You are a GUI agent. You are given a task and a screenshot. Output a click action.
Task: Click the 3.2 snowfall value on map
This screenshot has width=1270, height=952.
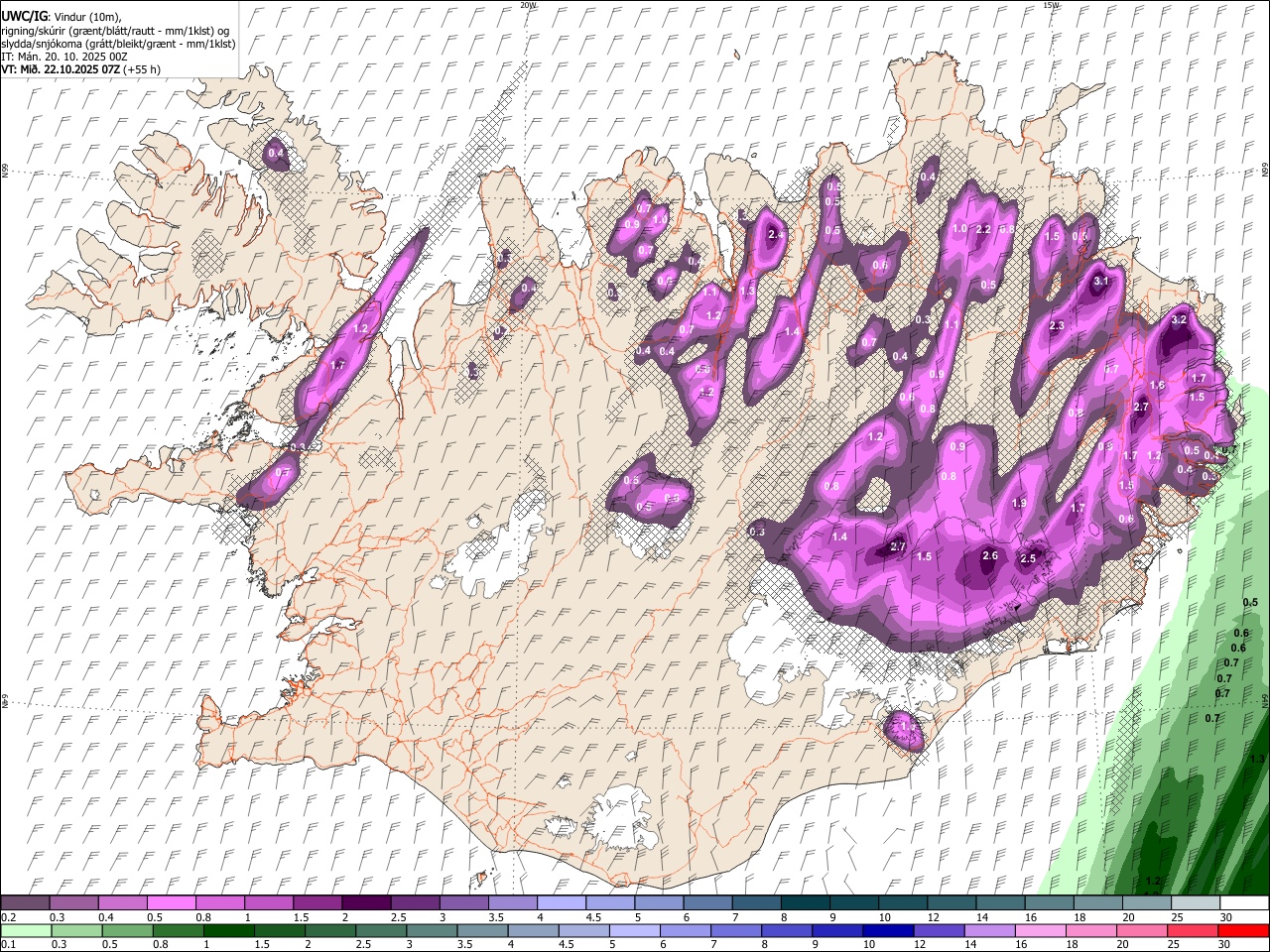tap(1179, 320)
